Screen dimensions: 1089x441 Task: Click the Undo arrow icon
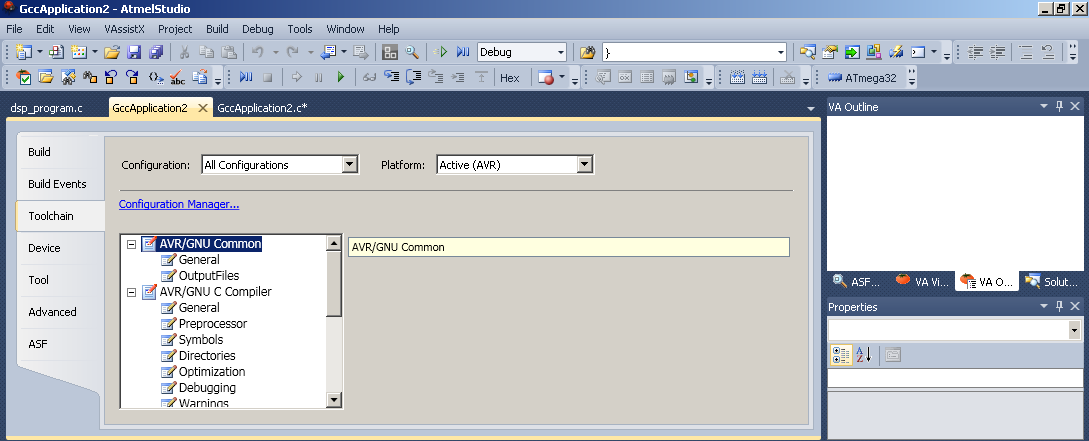258,52
